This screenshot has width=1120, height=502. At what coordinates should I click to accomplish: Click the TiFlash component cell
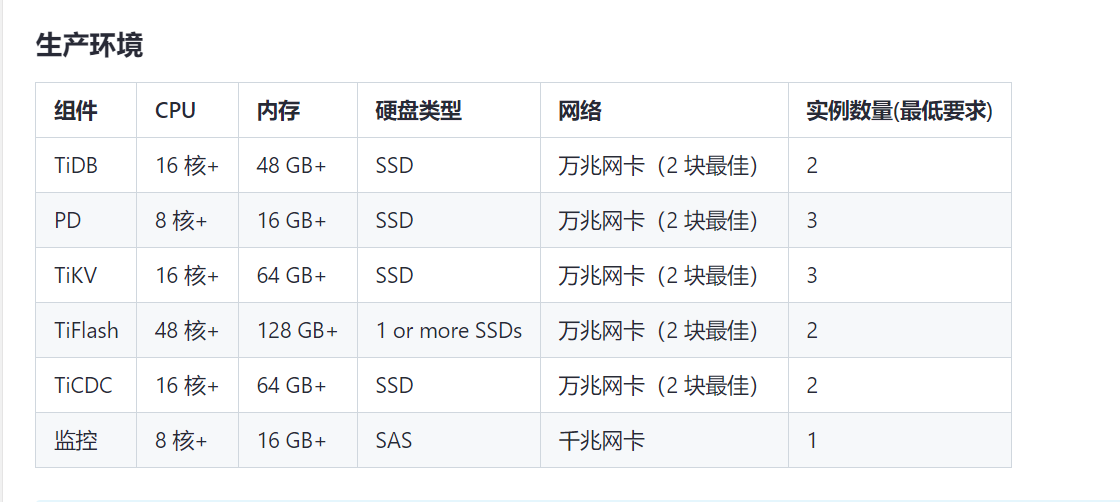(86, 331)
